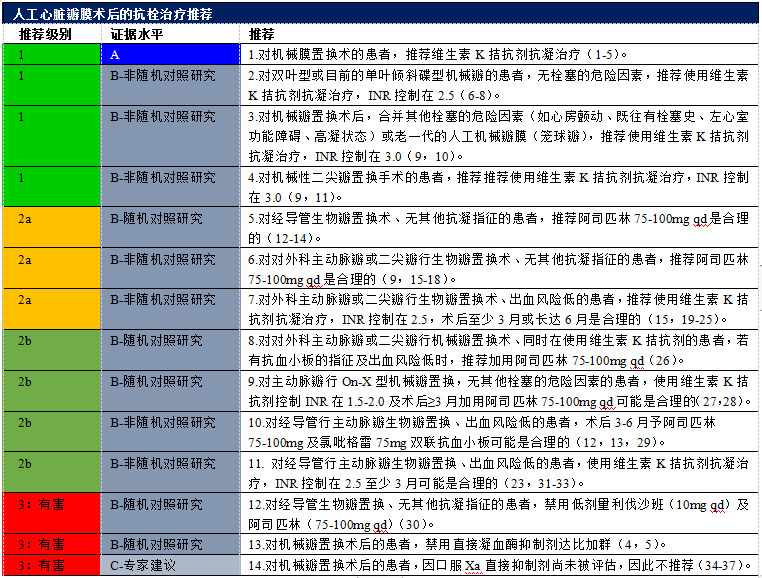Click recommendation 13 text about '达比加群'

[457, 544]
